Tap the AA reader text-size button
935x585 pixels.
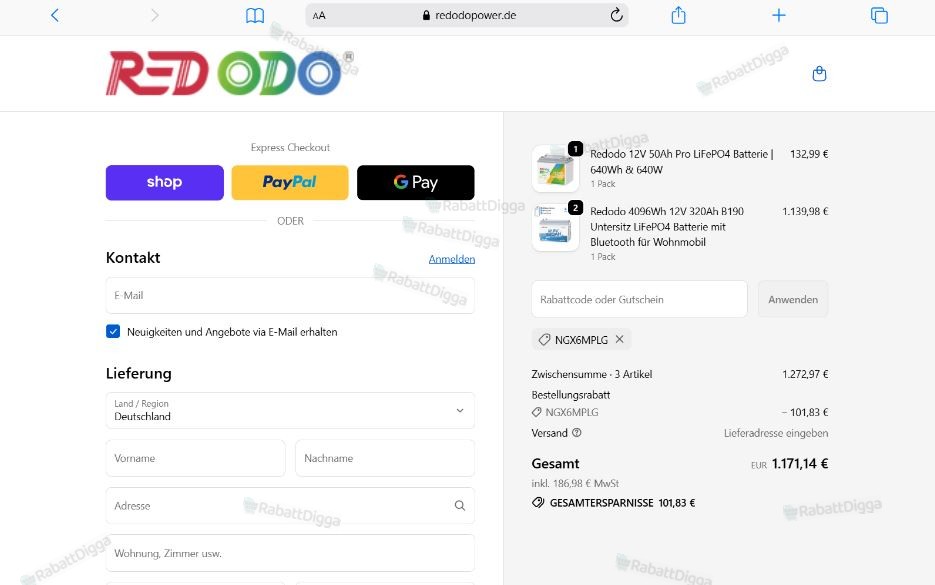[x=319, y=16]
